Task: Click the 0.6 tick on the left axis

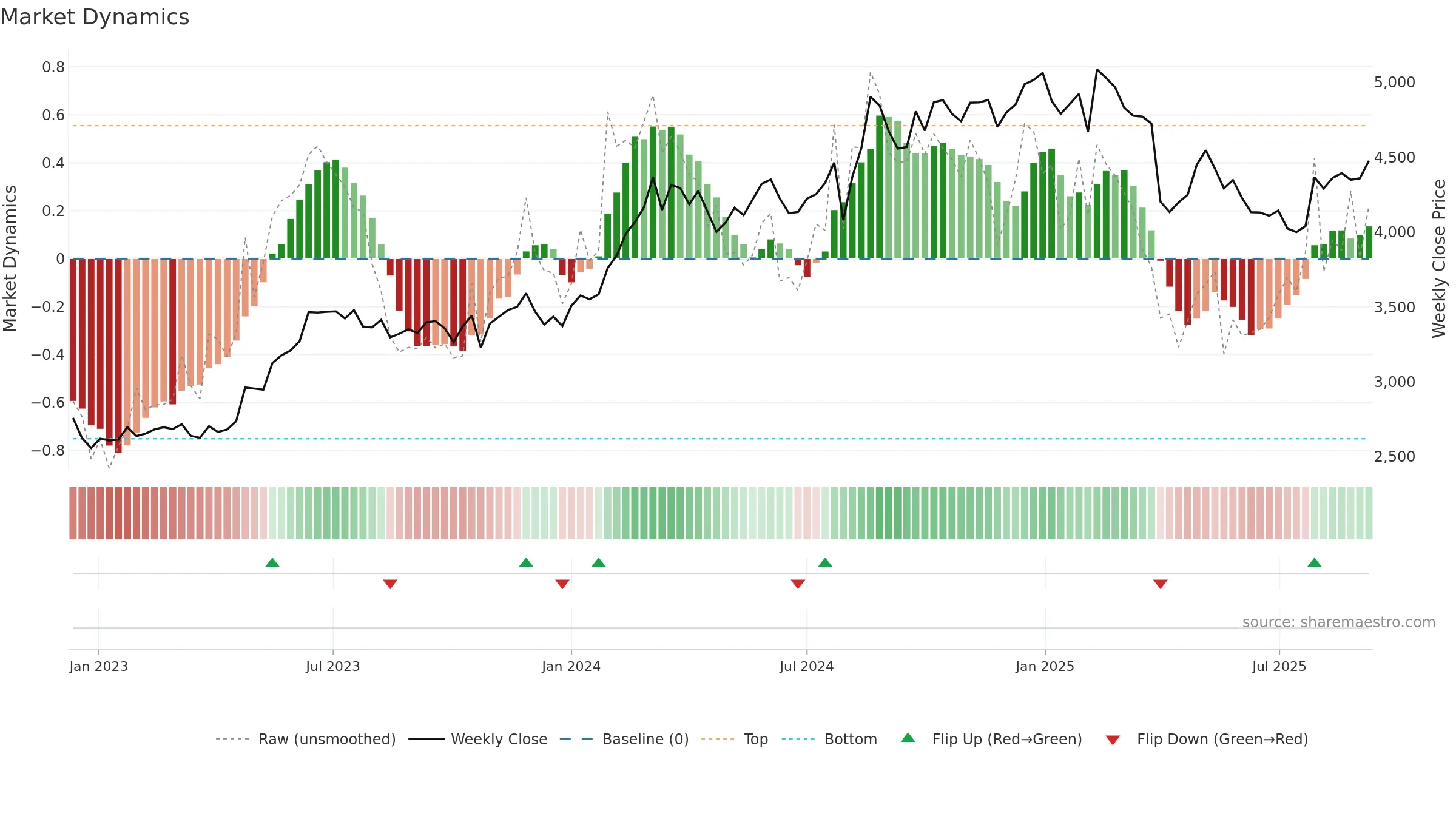Action: (x=53, y=115)
